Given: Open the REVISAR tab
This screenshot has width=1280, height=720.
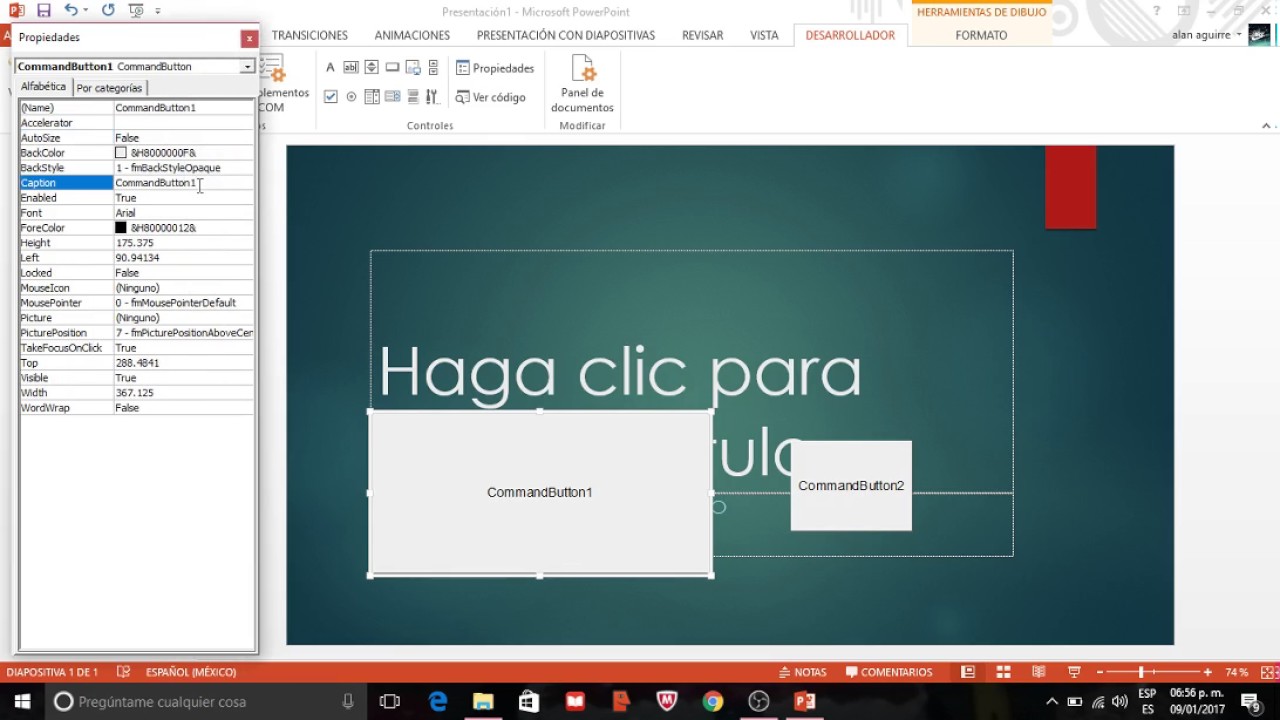Looking at the screenshot, I should [x=703, y=35].
